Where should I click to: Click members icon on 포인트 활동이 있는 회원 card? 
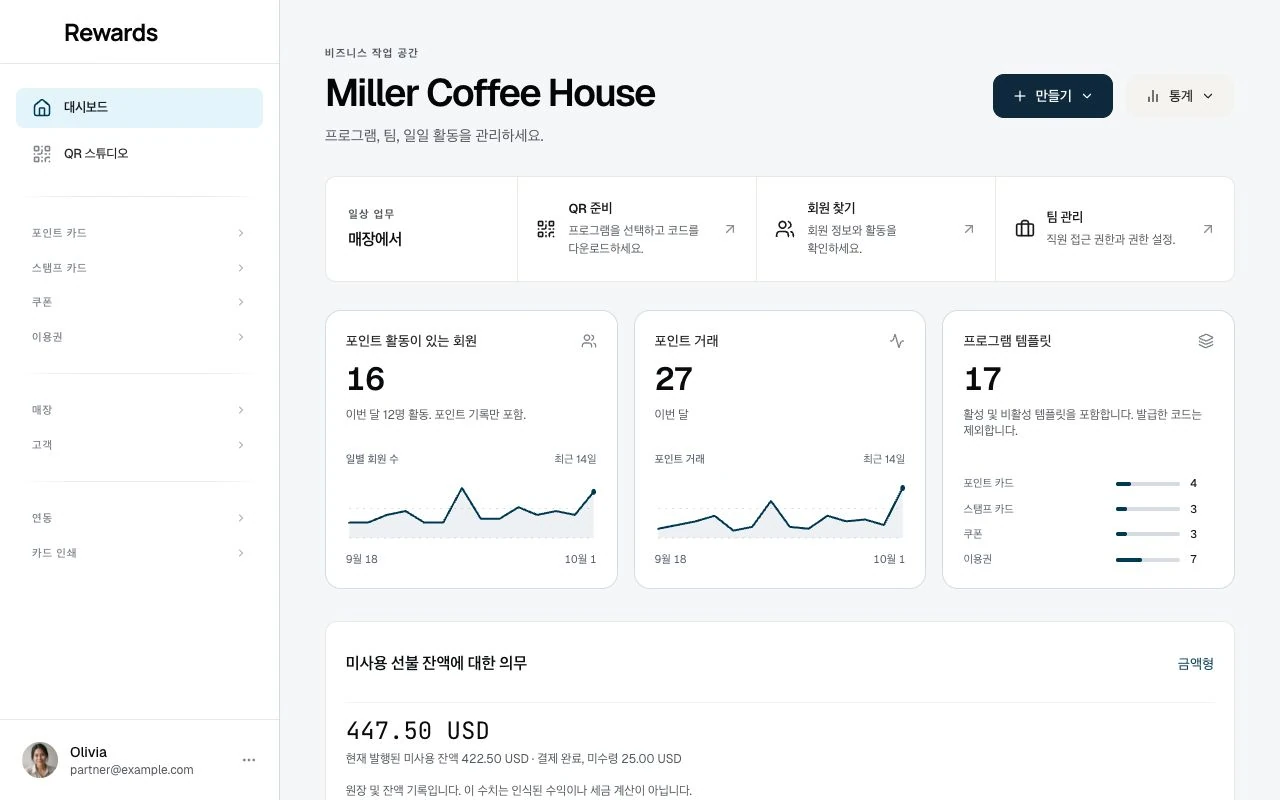click(589, 341)
